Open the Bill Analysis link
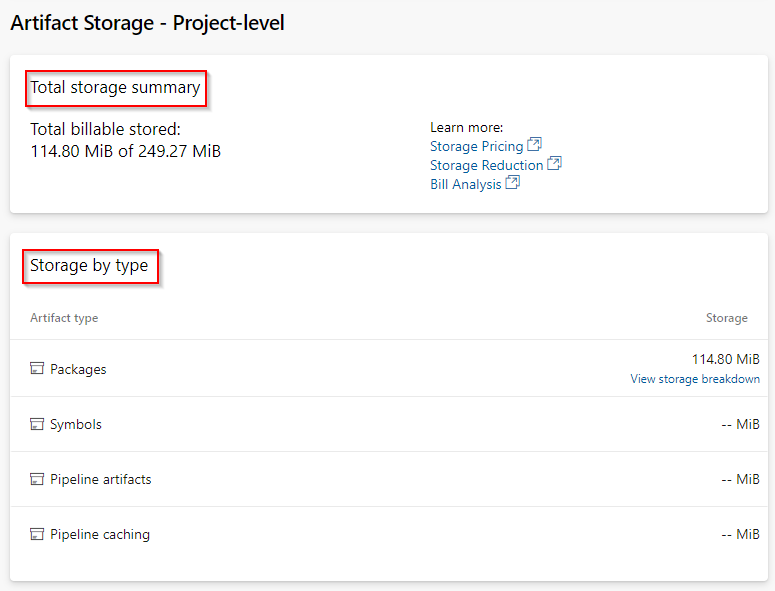The image size is (775, 591). pyautogui.click(x=465, y=184)
